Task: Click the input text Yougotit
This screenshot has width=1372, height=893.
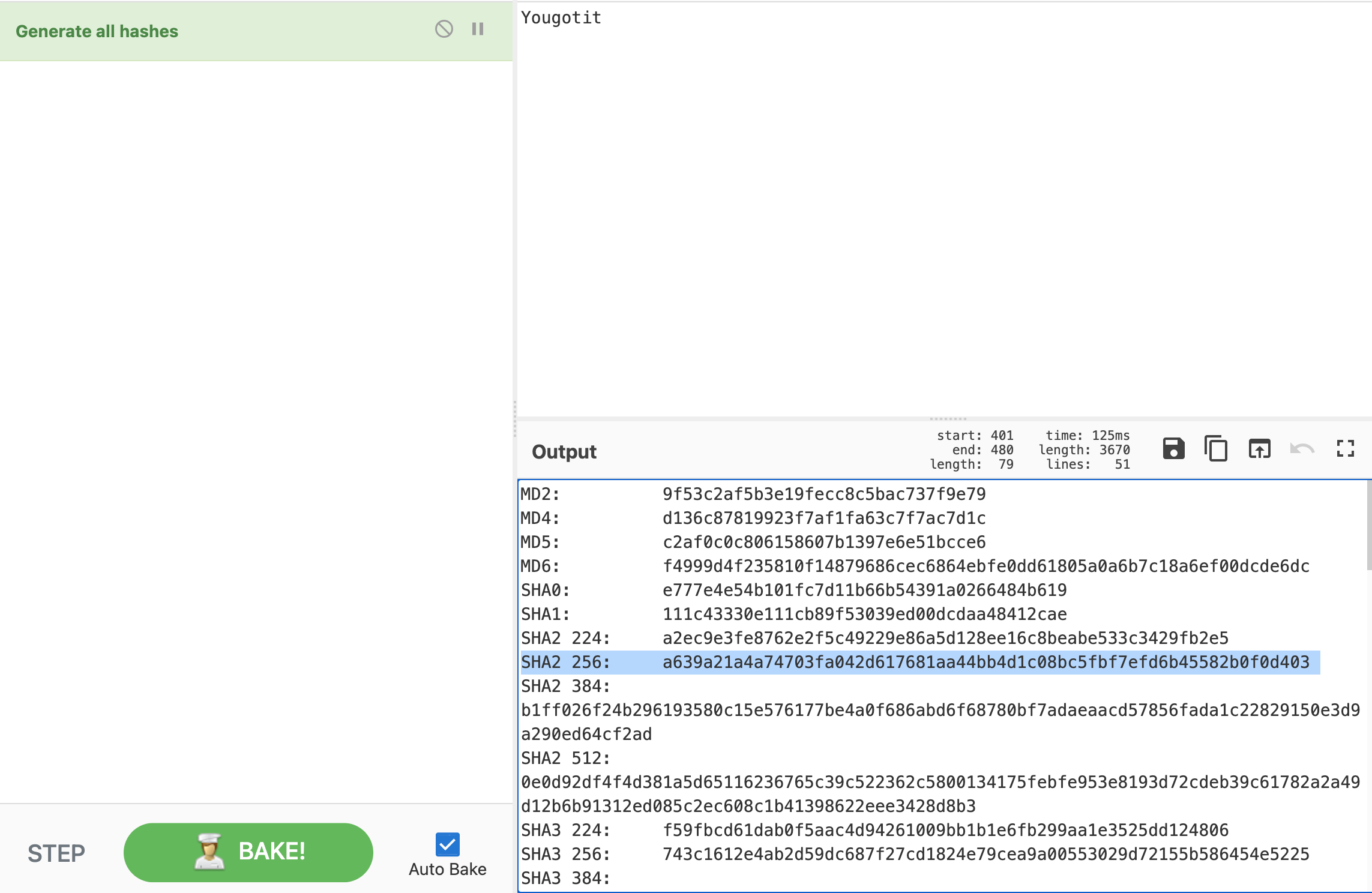Action: click(x=561, y=18)
